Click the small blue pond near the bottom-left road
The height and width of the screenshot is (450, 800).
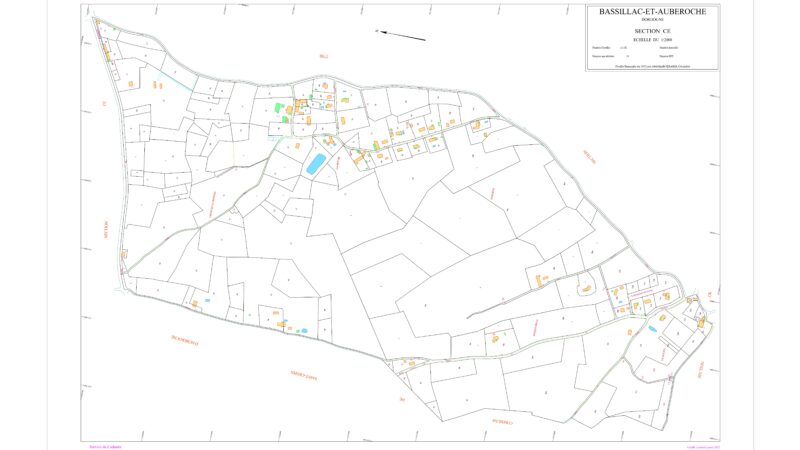tap(304, 330)
